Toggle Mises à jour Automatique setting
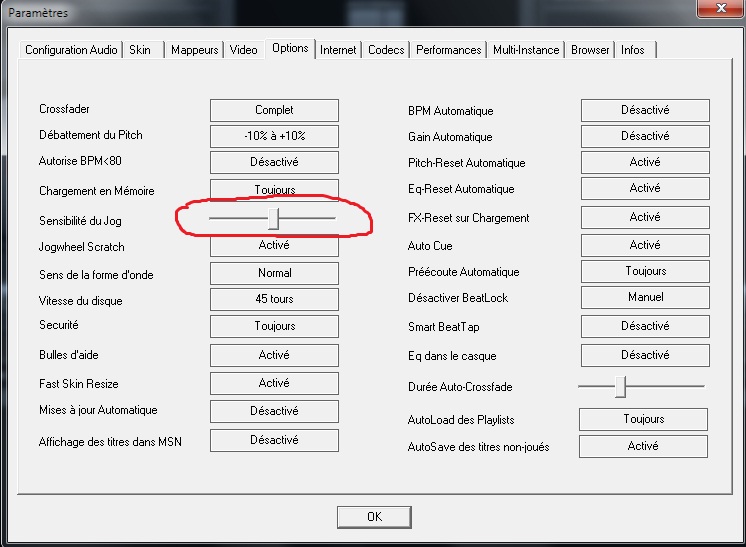This screenshot has width=746, height=547. click(x=274, y=411)
